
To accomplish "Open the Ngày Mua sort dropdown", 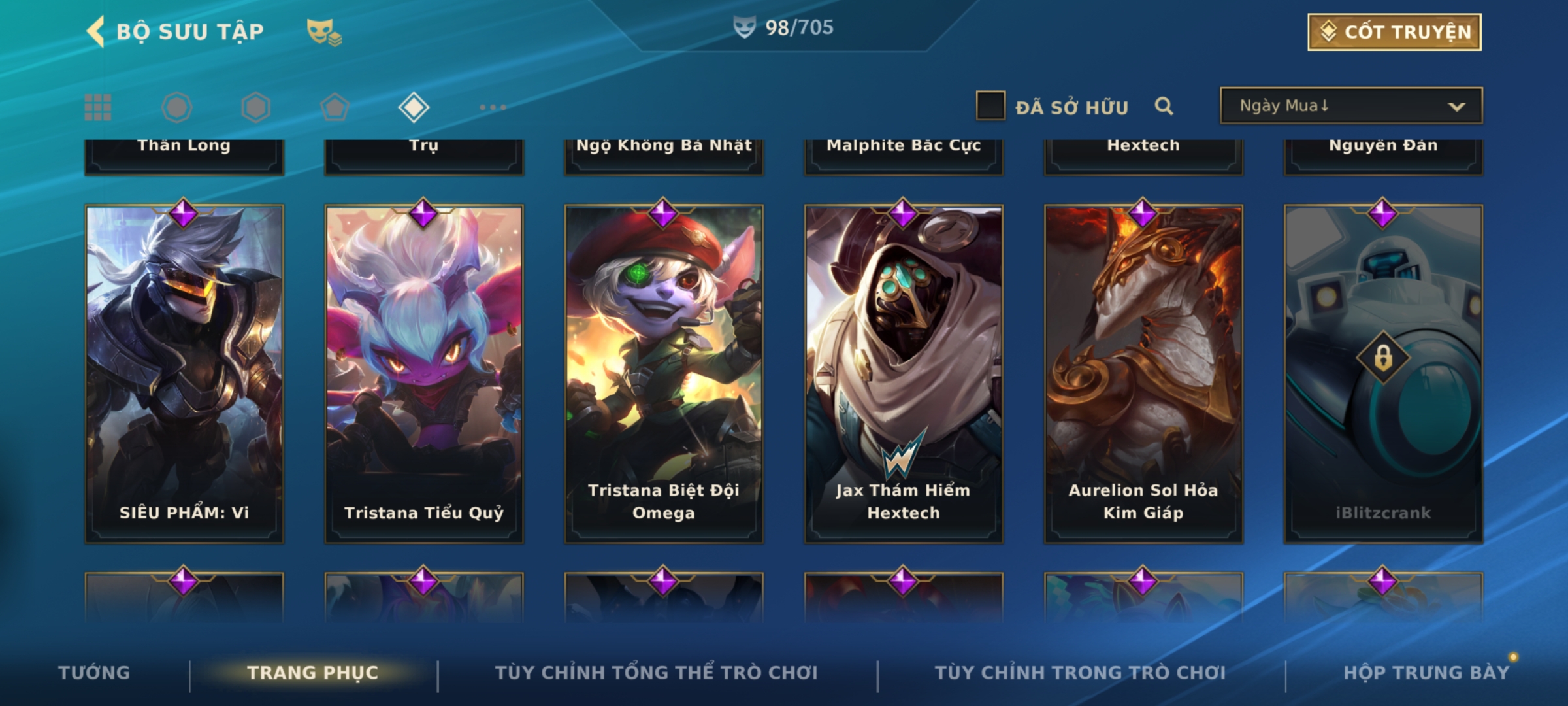I will (x=1351, y=105).
